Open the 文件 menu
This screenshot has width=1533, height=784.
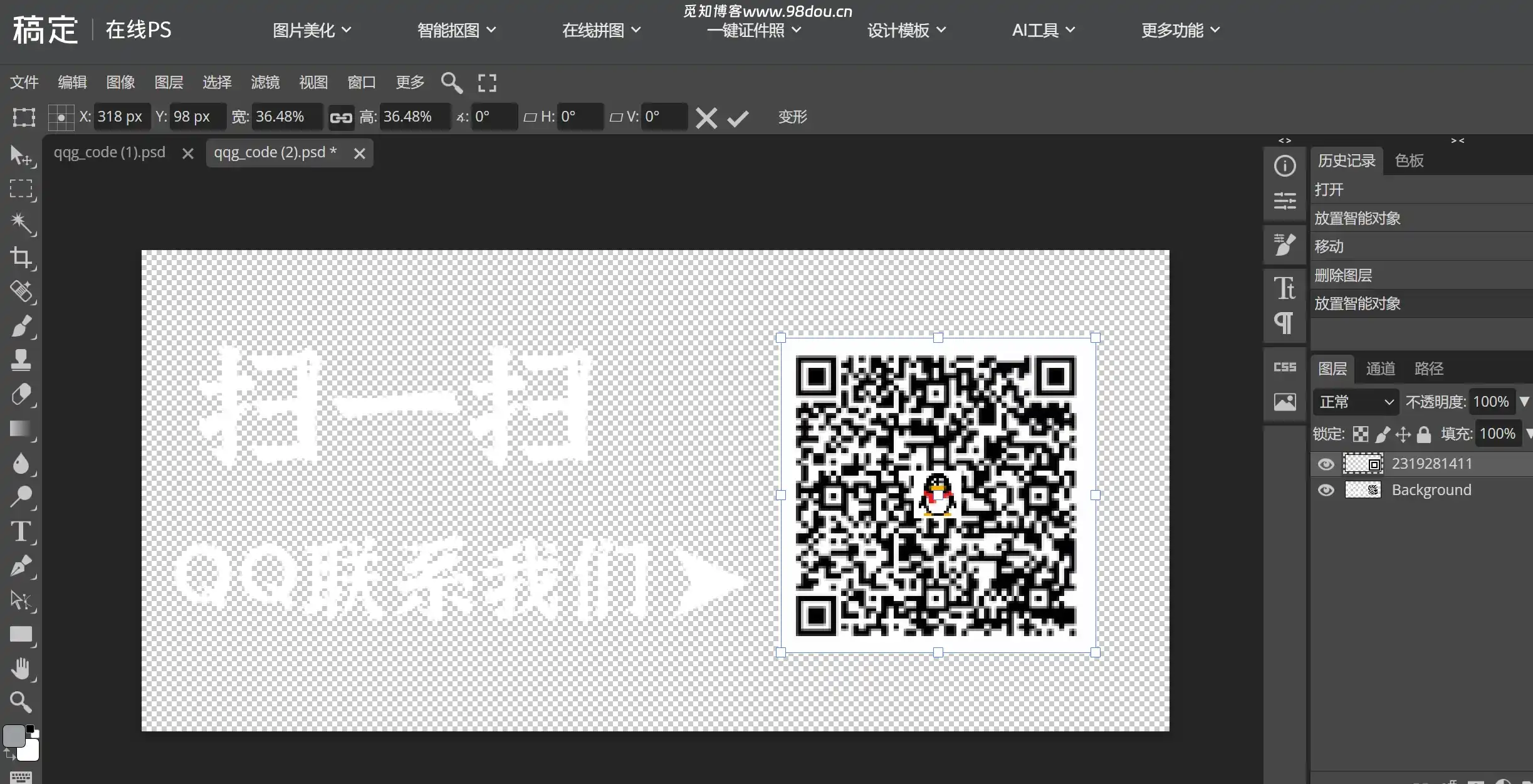tap(24, 82)
